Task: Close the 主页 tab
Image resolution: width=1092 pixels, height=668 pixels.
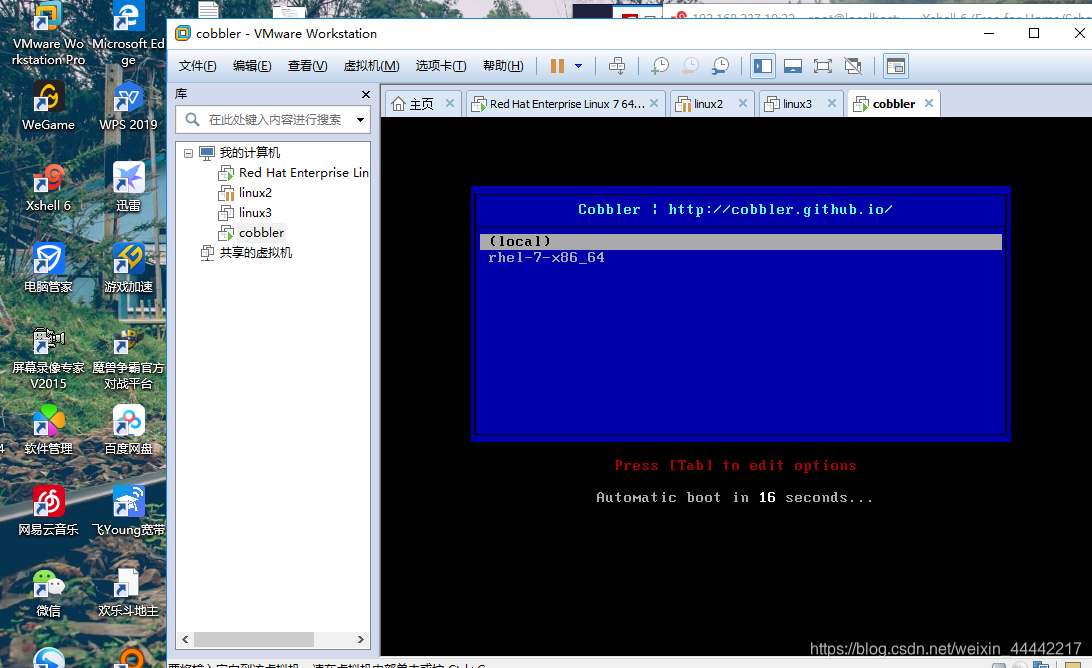Action: tap(450, 103)
